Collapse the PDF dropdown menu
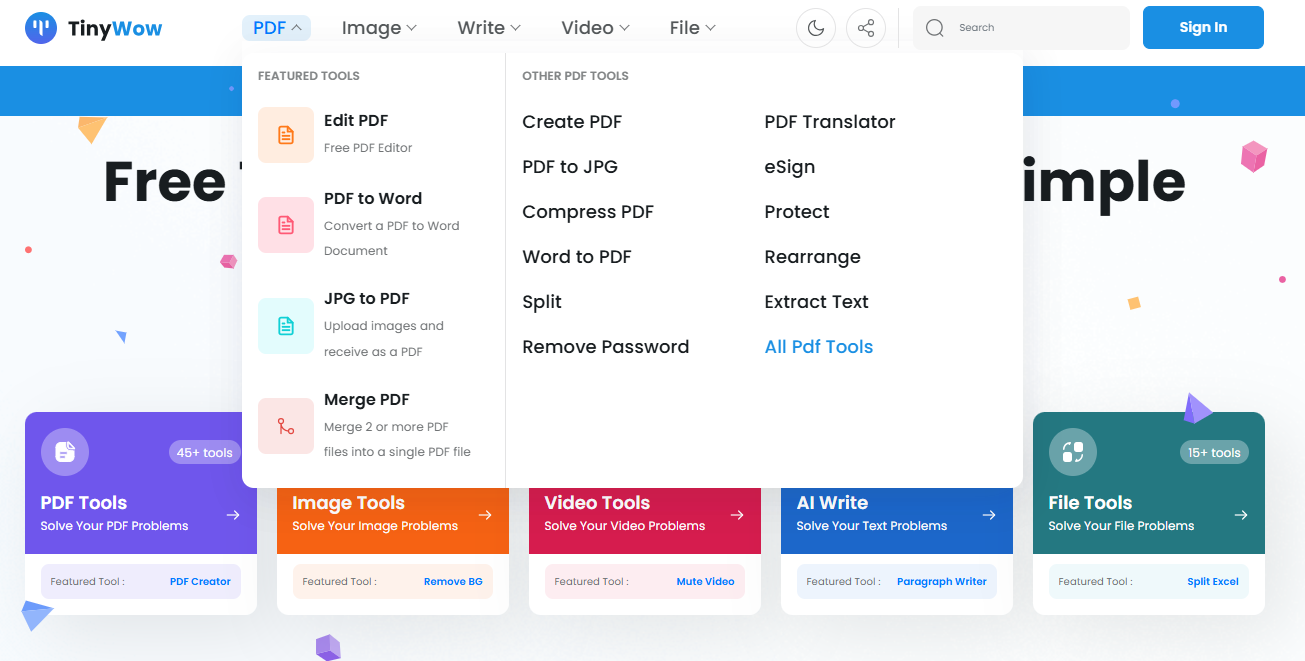Viewport: 1305px width, 661px height. click(x=277, y=28)
